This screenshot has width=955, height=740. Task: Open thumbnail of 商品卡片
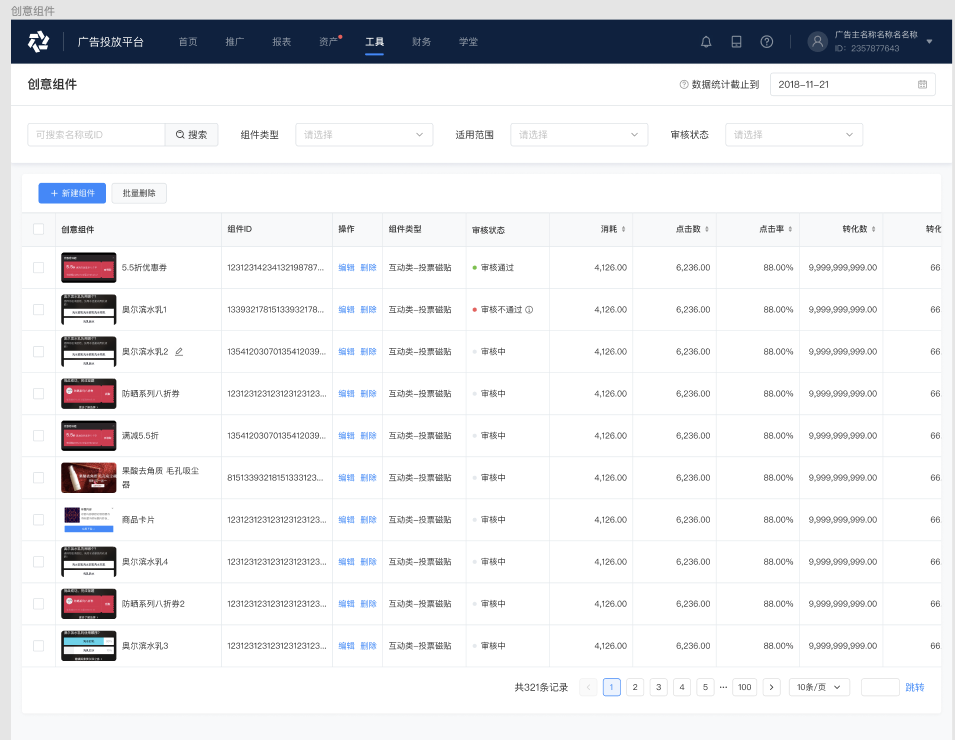(x=88, y=520)
